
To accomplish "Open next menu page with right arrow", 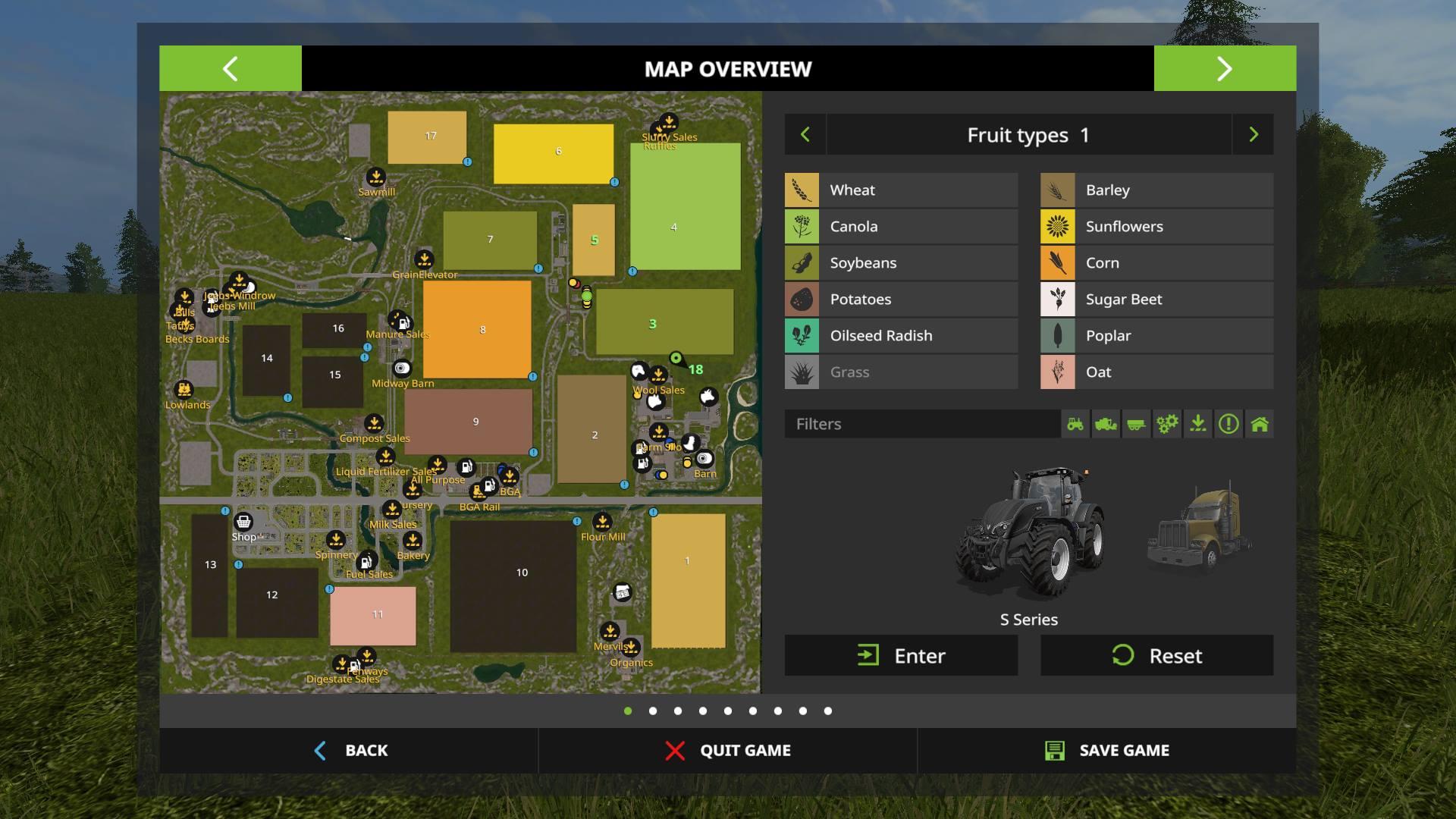I will [1224, 69].
